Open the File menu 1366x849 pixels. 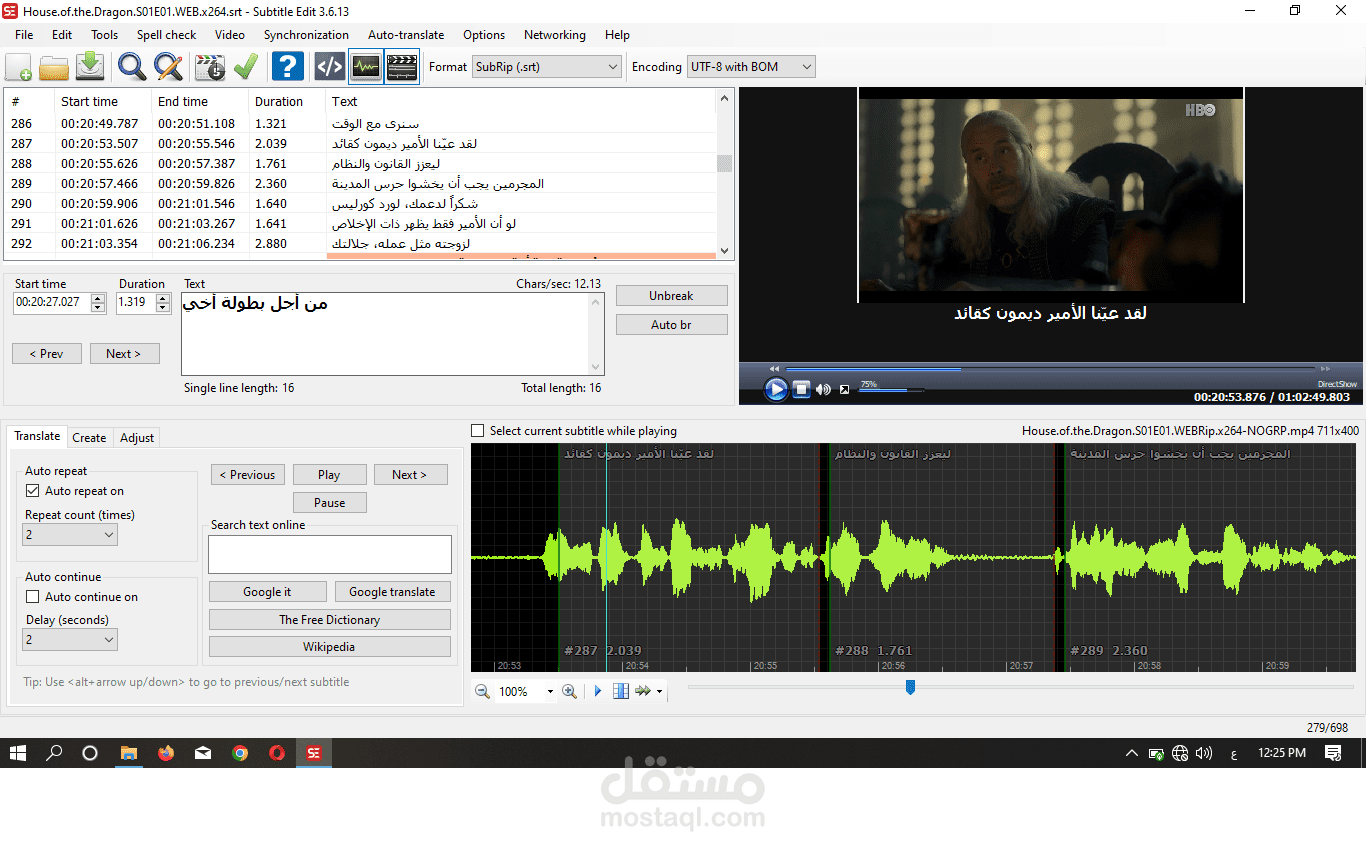[x=24, y=34]
